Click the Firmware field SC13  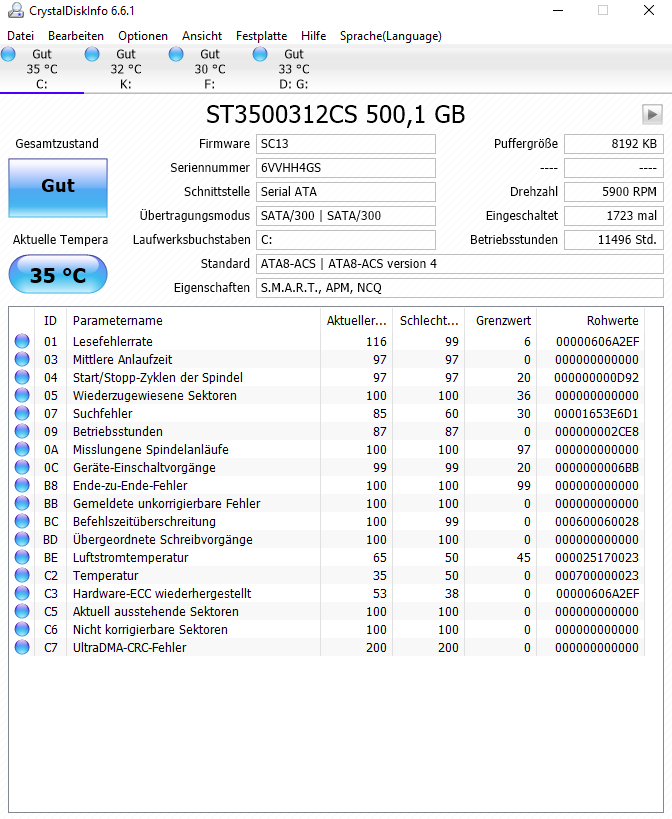point(346,144)
